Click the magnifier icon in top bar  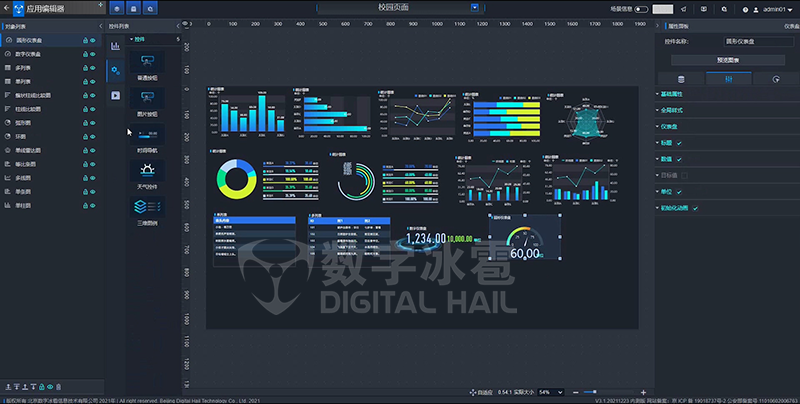coord(724,9)
